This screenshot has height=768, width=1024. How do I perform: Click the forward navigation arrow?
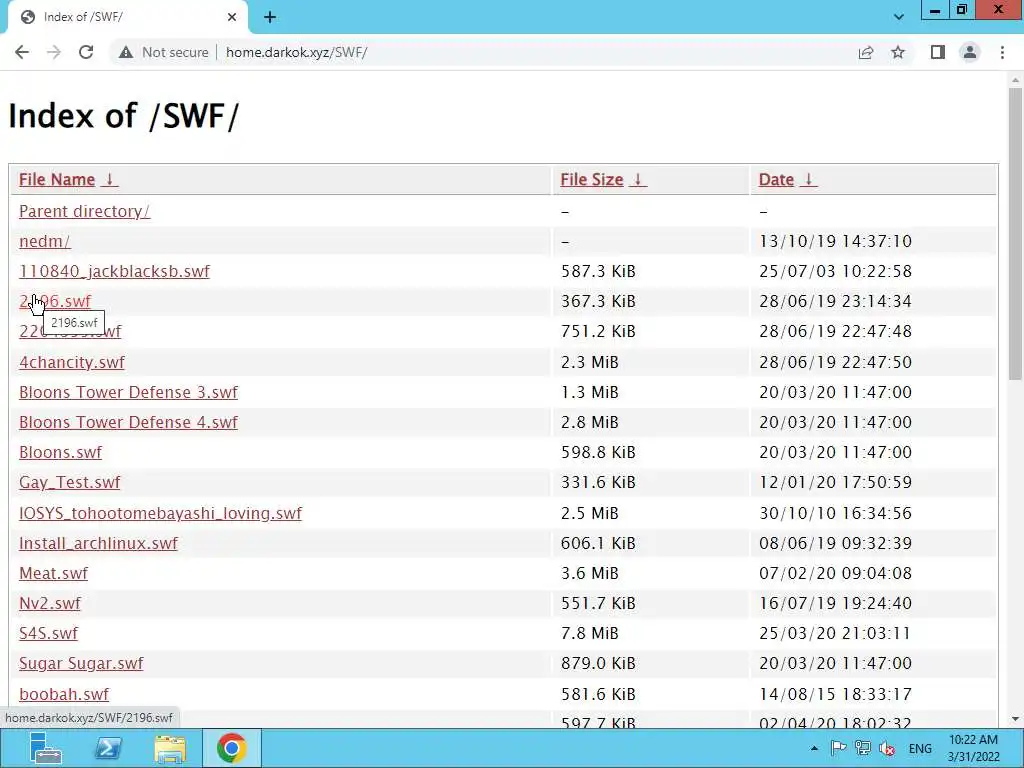pos(54,52)
